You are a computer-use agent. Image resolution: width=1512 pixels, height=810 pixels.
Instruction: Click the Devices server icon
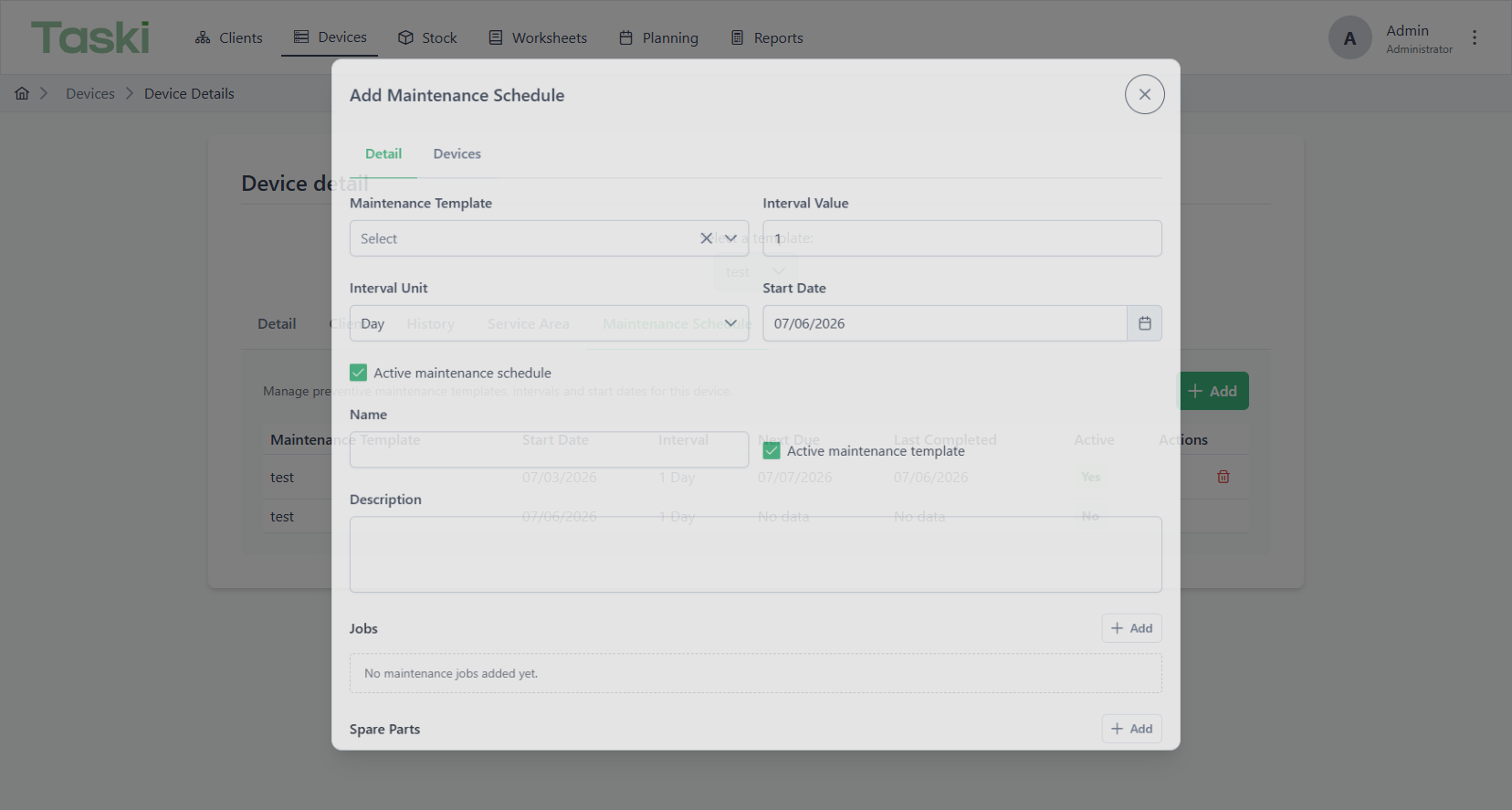301,37
